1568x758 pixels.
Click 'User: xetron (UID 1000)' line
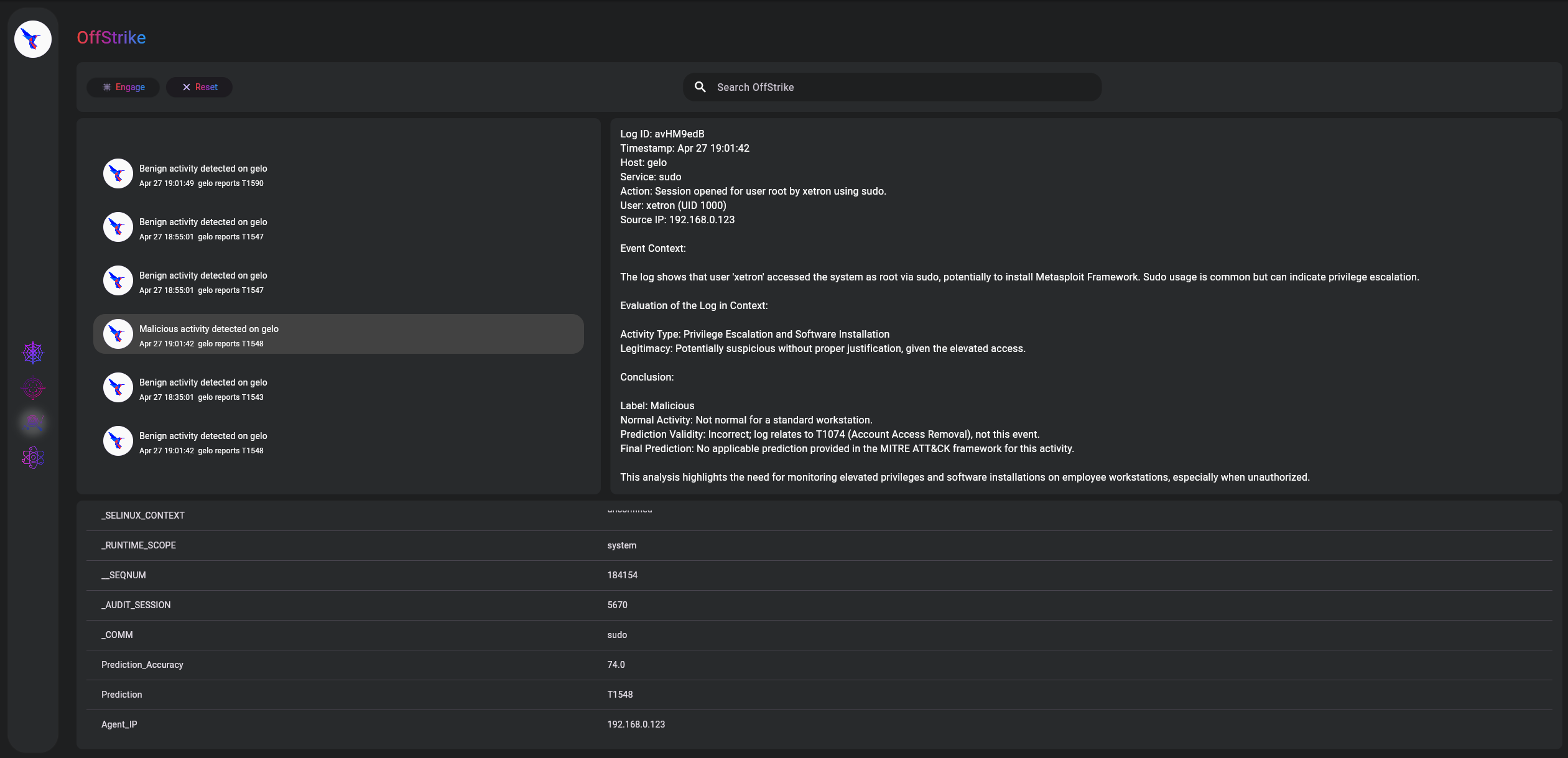tap(673, 205)
